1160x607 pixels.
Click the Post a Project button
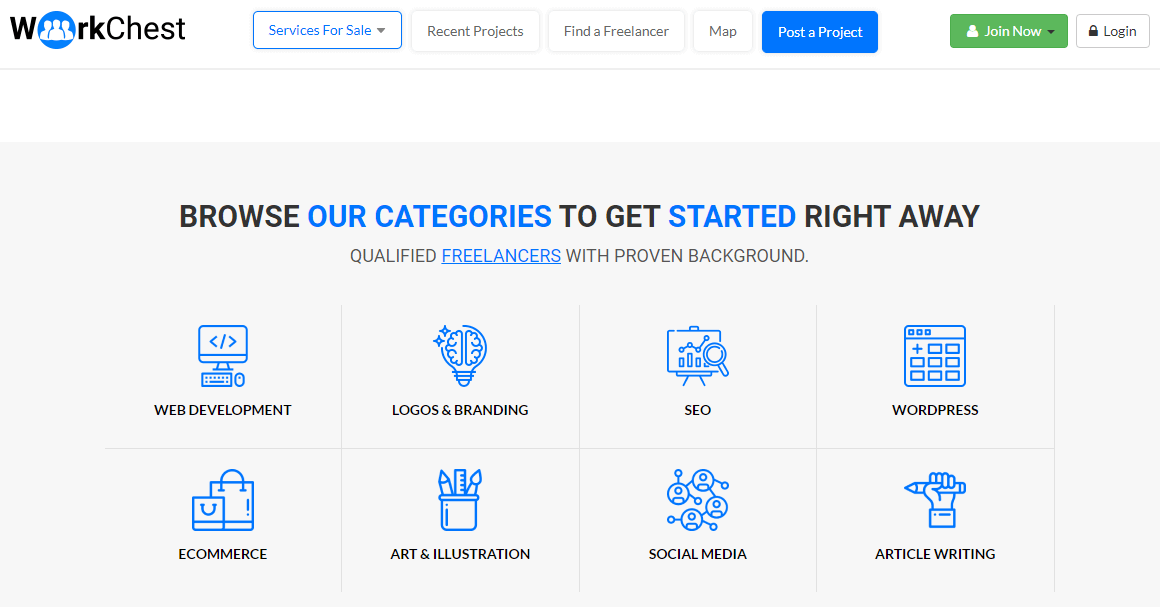point(820,32)
